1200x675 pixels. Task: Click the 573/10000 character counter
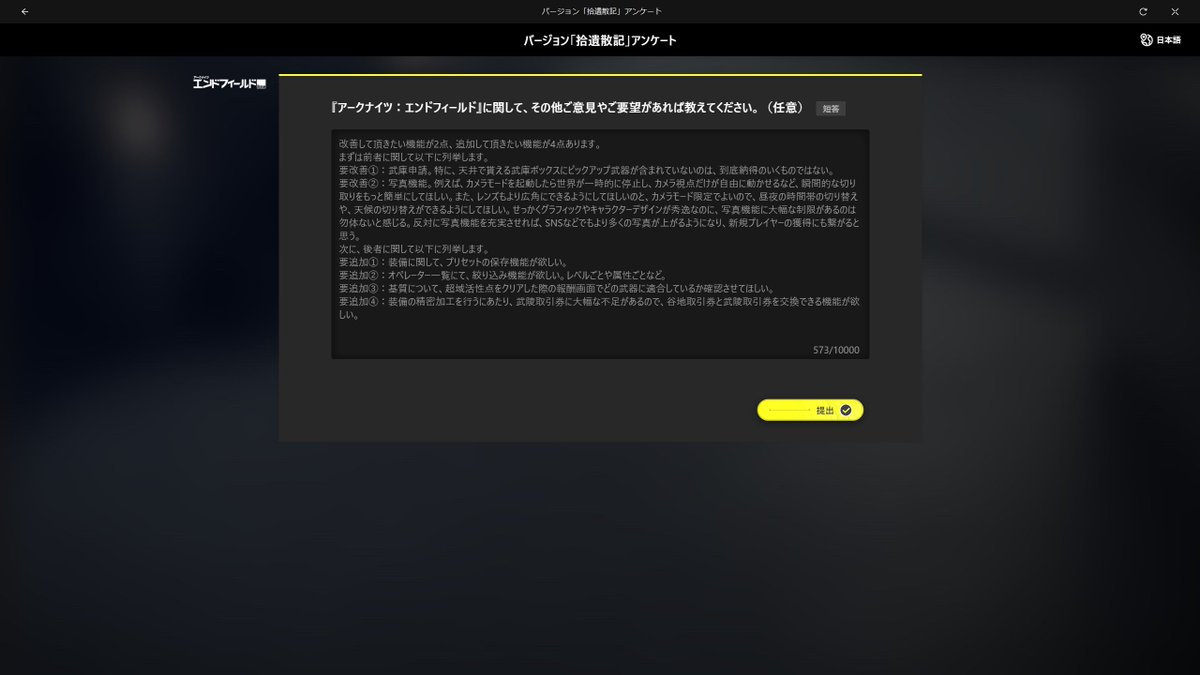pos(836,350)
